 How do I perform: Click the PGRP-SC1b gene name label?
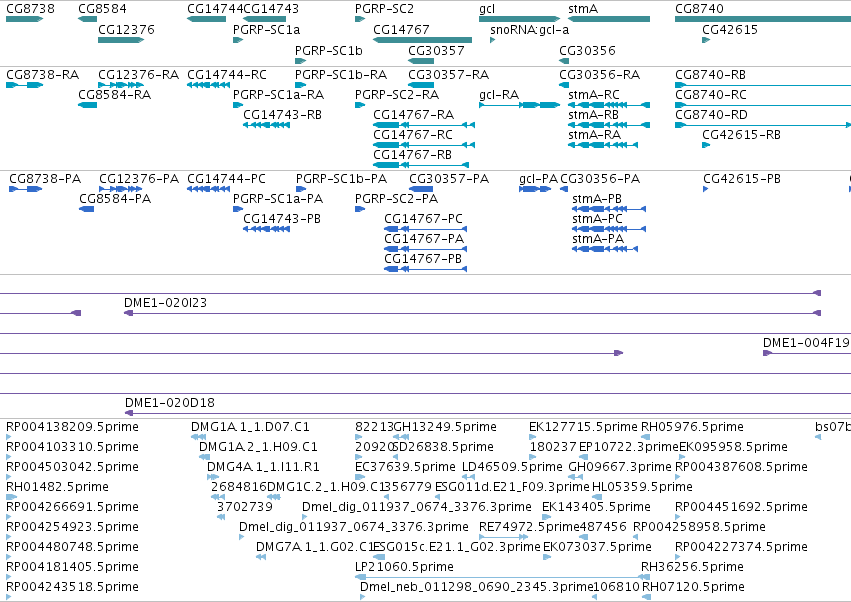click(x=328, y=50)
